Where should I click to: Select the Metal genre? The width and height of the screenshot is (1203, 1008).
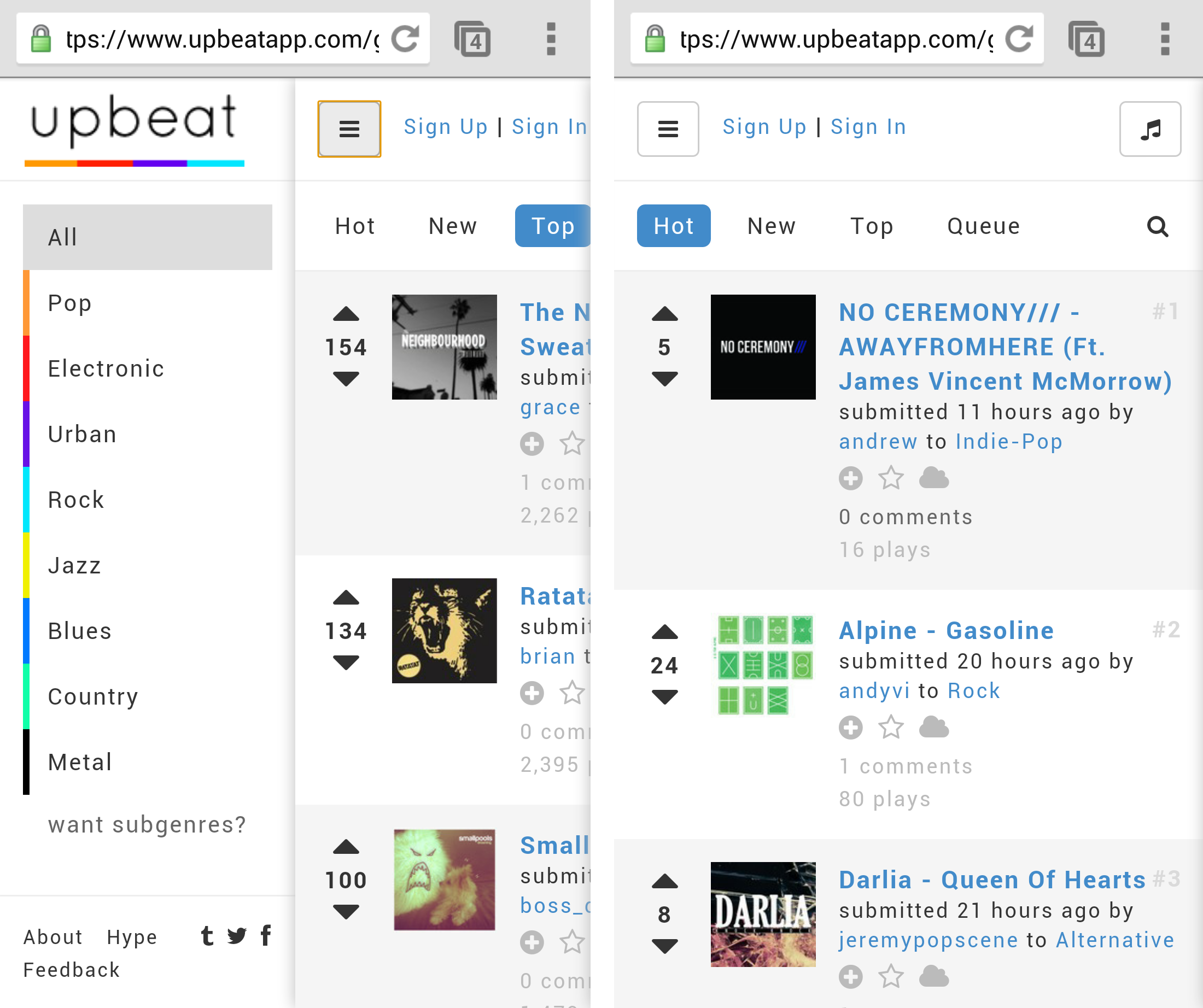click(147, 761)
